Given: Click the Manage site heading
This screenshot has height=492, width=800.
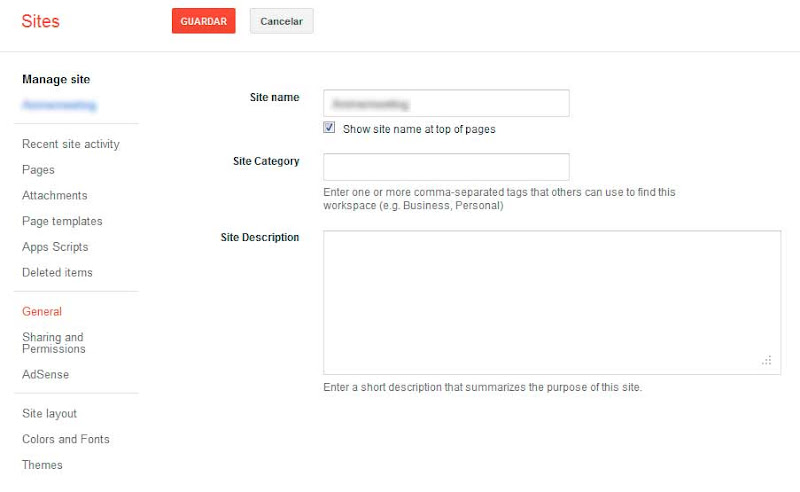Looking at the screenshot, I should (56, 79).
